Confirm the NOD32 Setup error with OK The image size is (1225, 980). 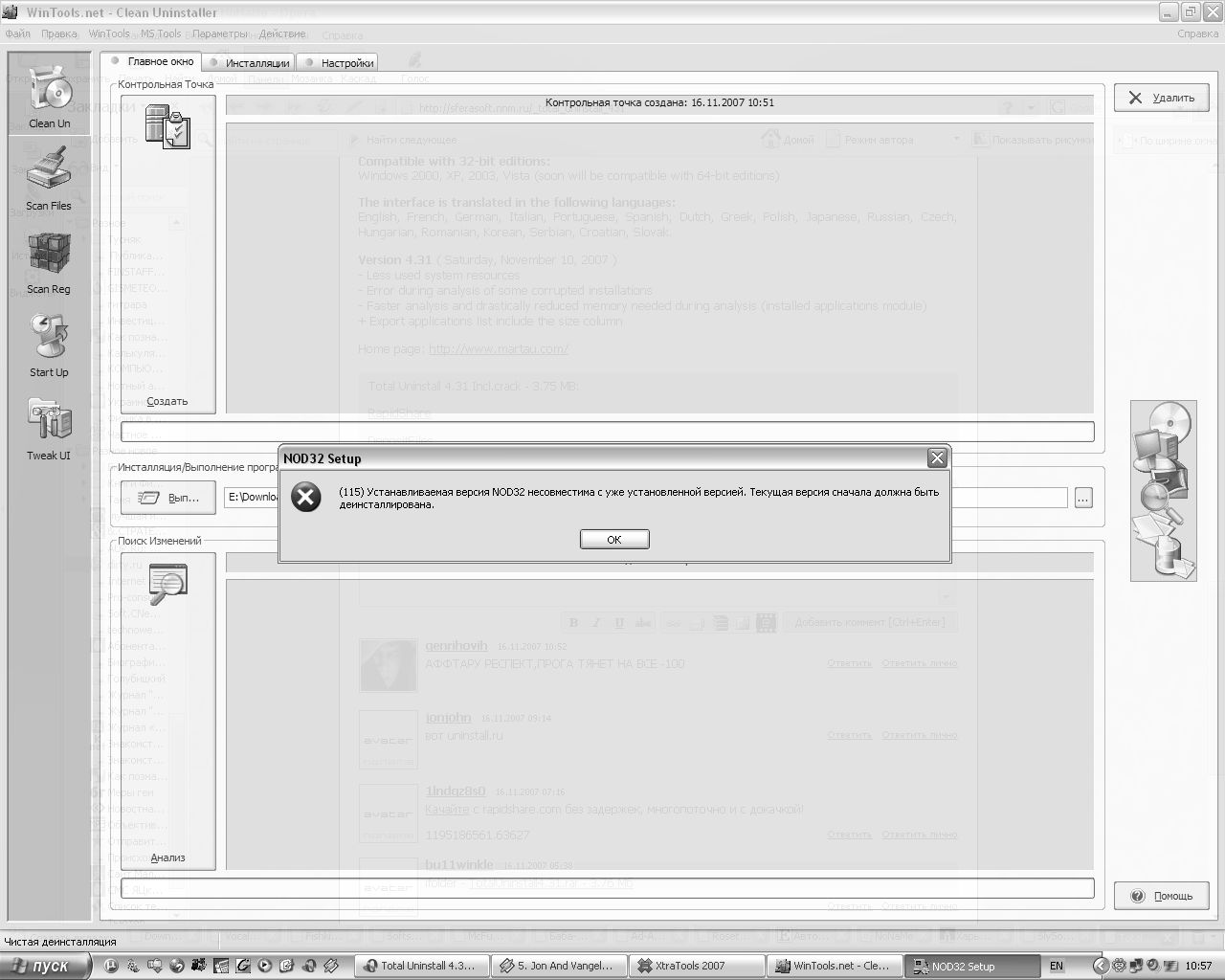pos(614,540)
